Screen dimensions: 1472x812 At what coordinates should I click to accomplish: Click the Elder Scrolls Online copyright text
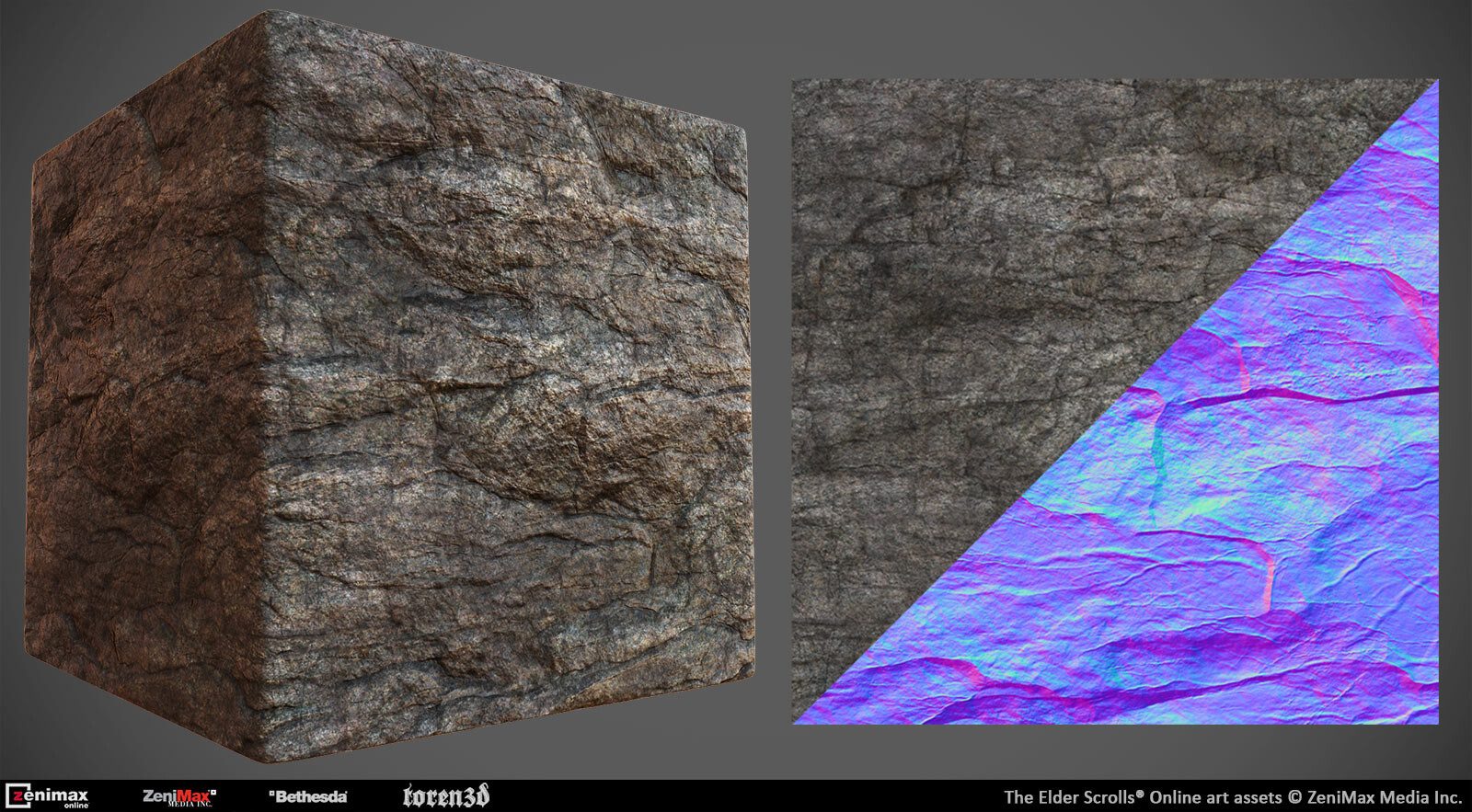(x=1233, y=796)
